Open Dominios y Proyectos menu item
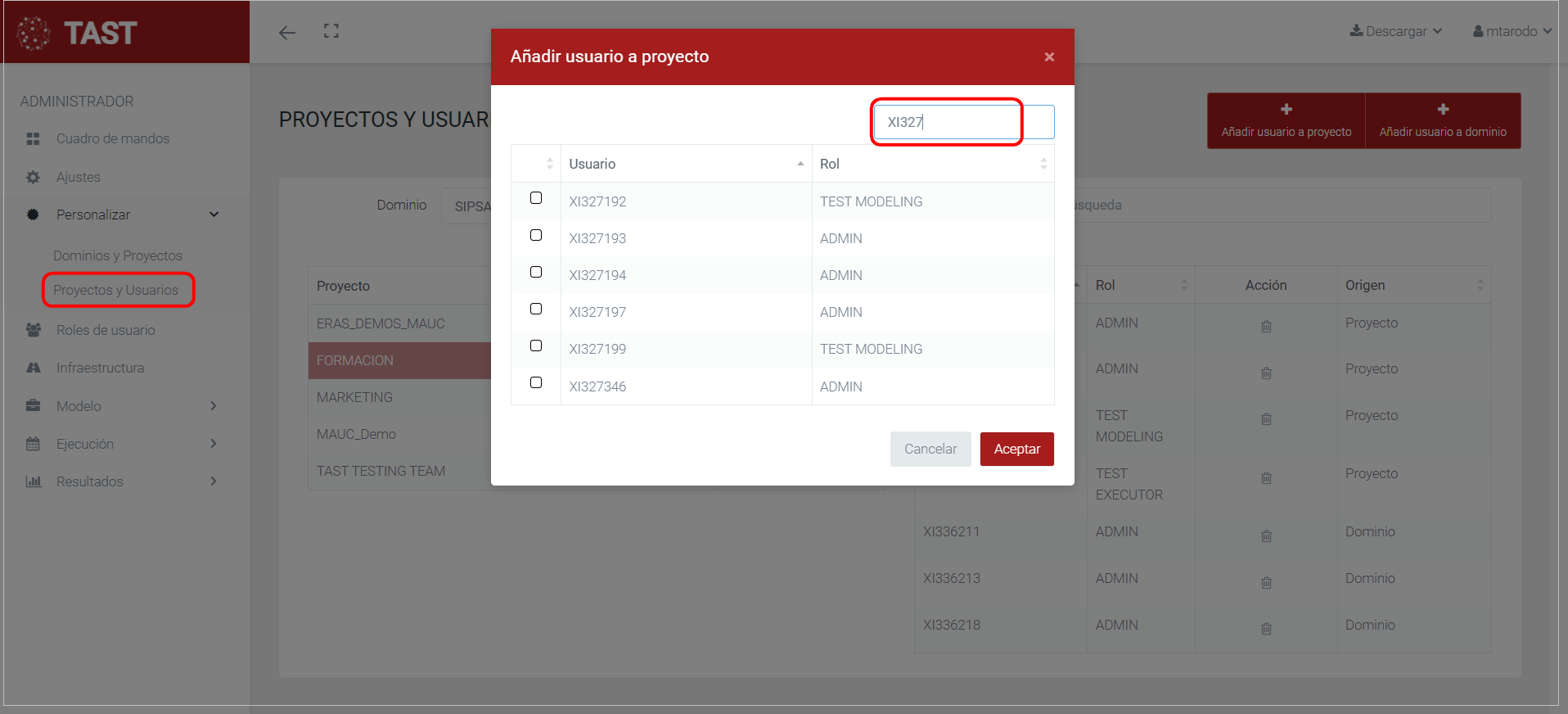Image resolution: width=1568 pixels, height=714 pixels. (117, 255)
